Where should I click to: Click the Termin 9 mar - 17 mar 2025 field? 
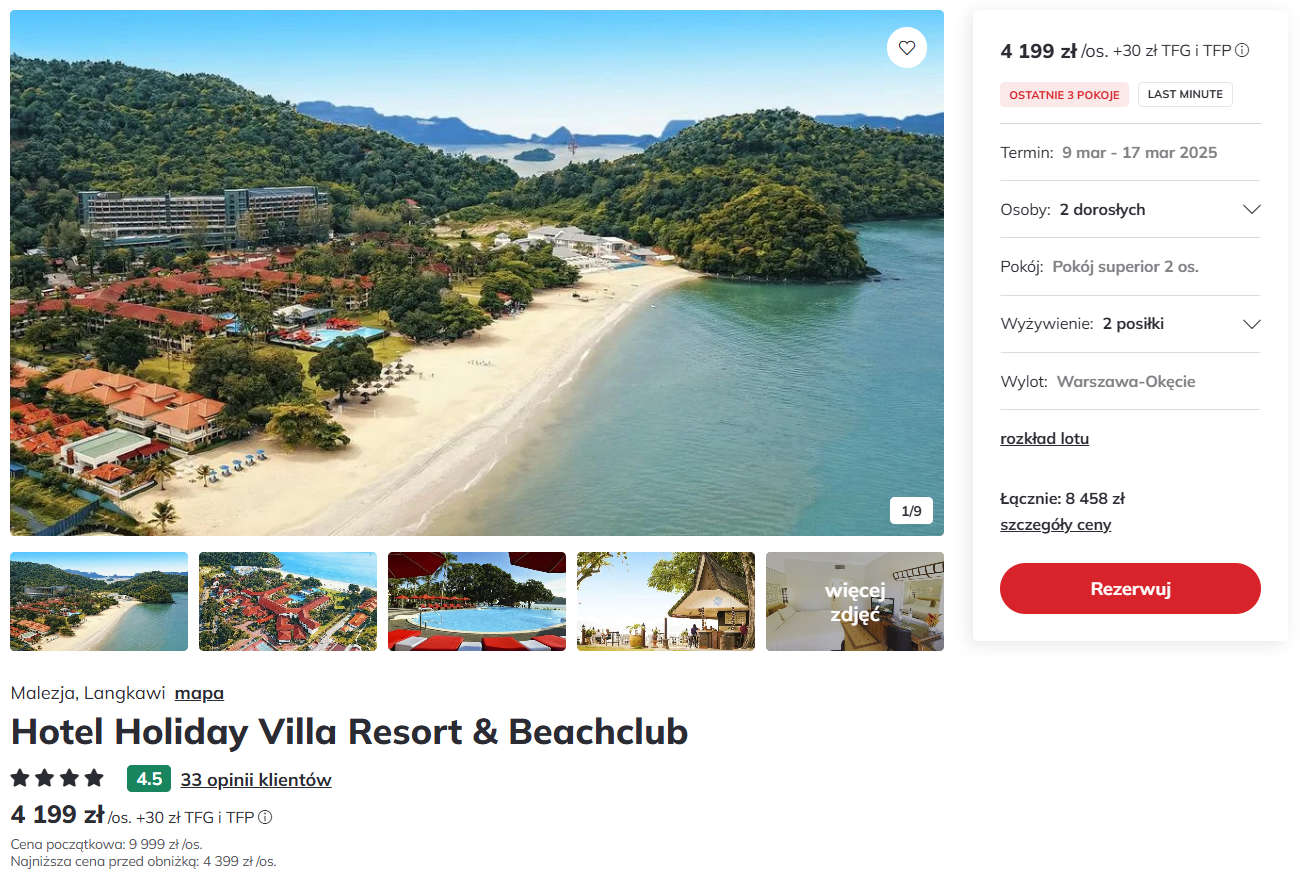[1130, 152]
